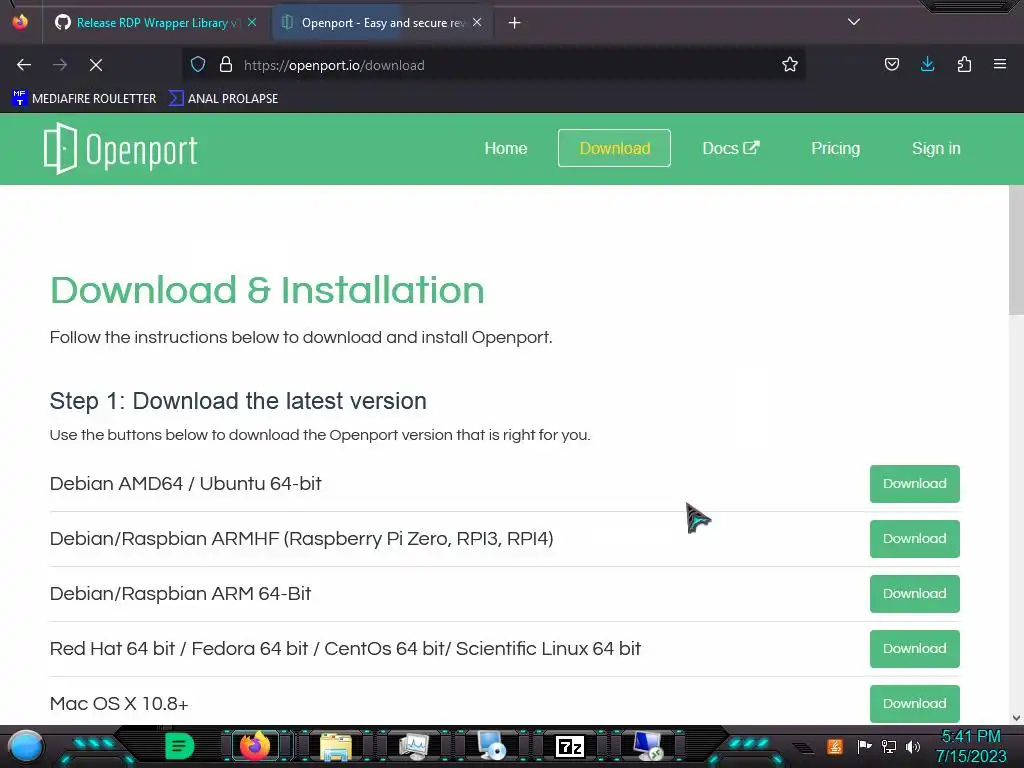Click the scrollbar down arrow
The height and width of the screenshot is (768, 1024).
[x=1016, y=718]
